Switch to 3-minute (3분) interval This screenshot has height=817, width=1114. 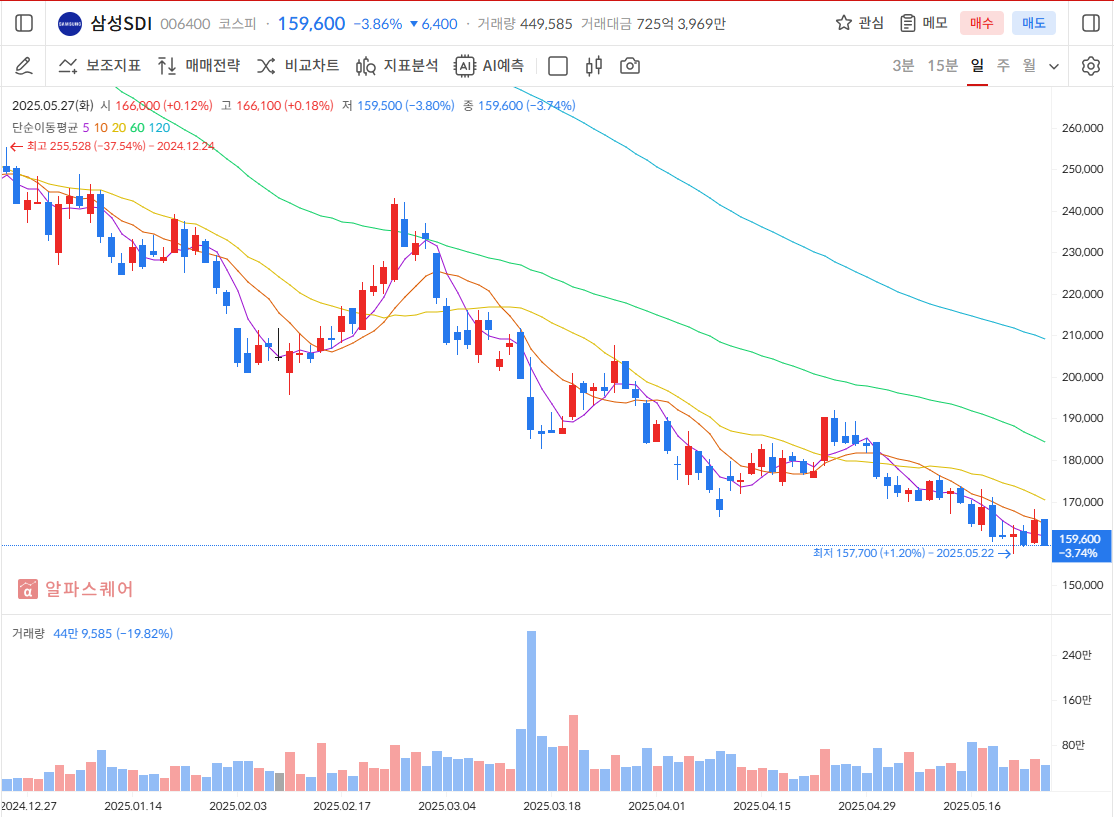(x=903, y=66)
